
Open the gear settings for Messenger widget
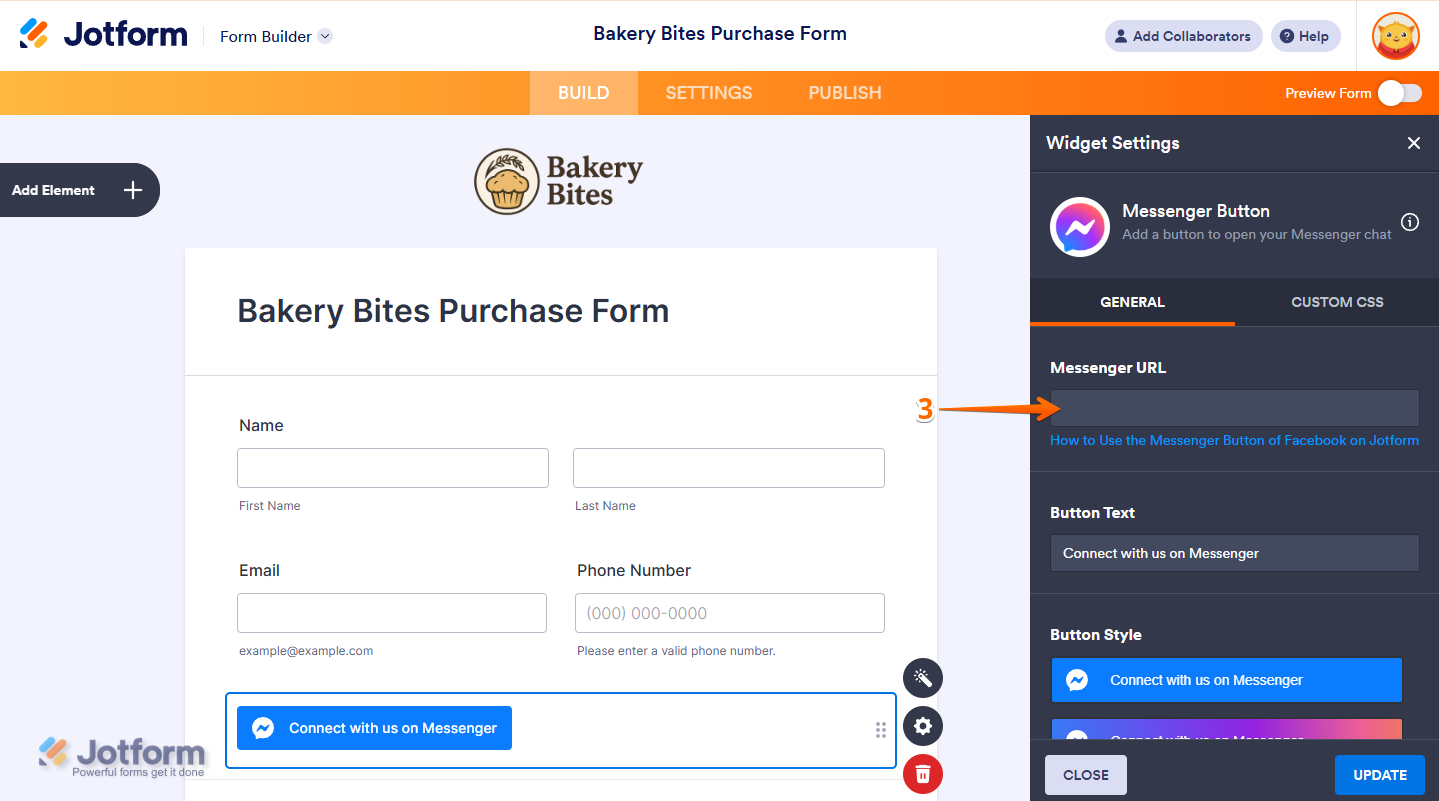pos(922,726)
